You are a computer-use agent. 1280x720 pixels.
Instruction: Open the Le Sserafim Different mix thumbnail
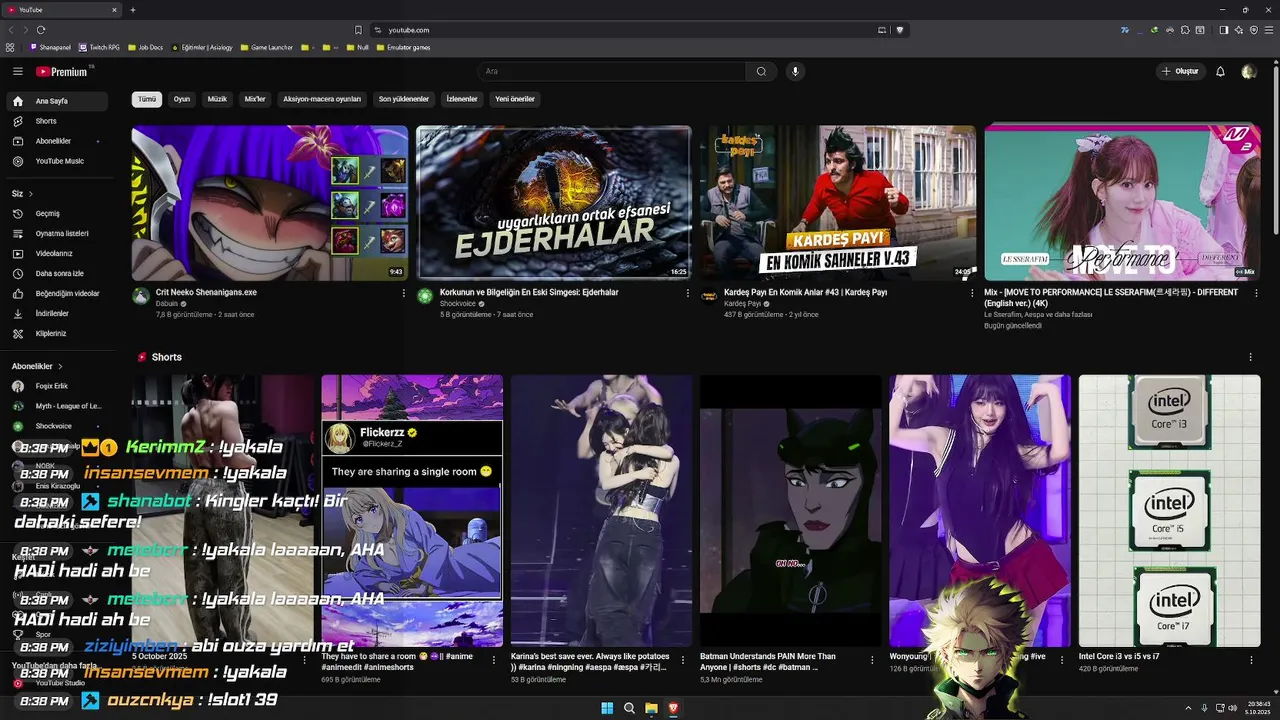[1122, 203]
